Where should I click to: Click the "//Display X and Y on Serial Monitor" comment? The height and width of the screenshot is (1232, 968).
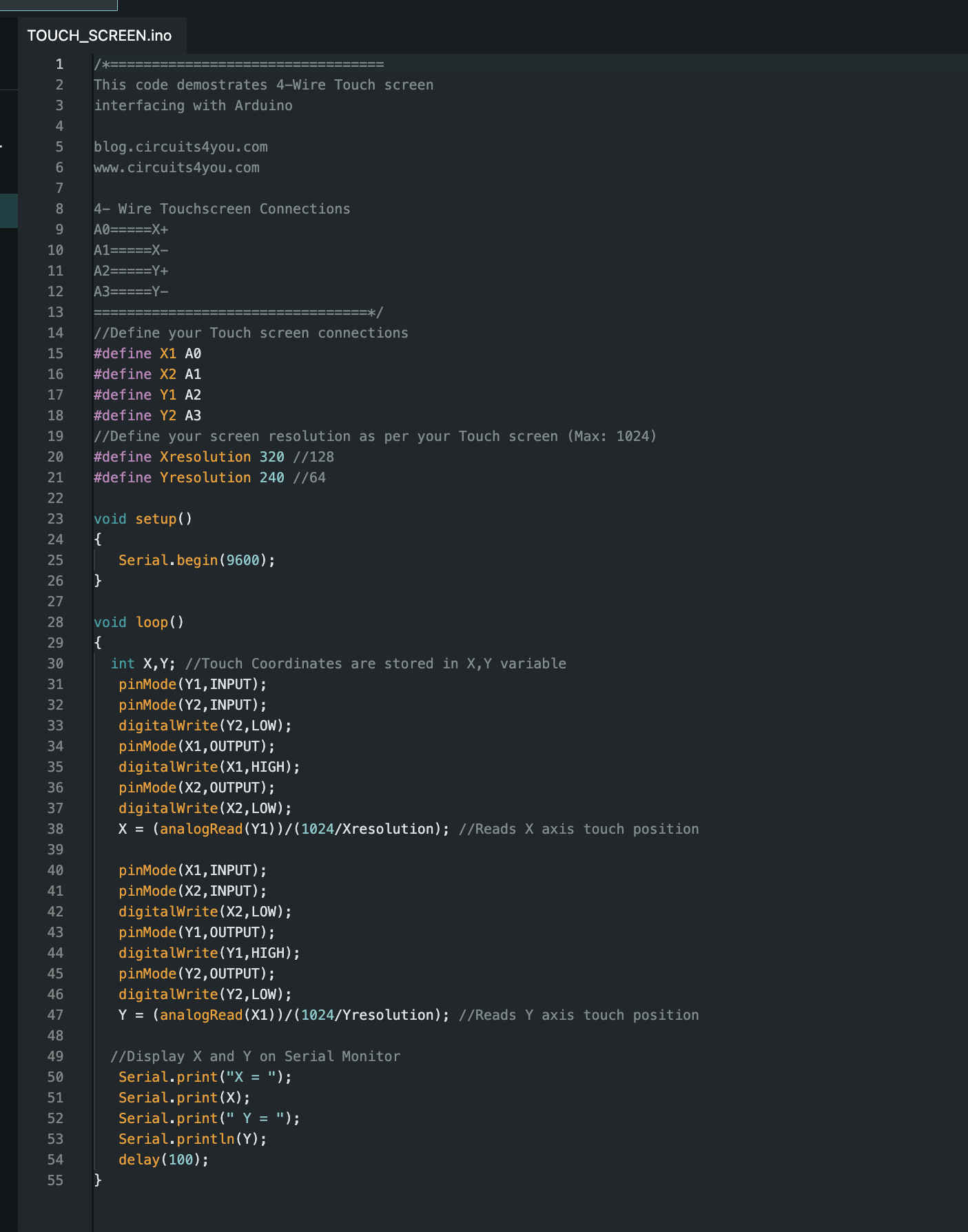click(x=255, y=1056)
